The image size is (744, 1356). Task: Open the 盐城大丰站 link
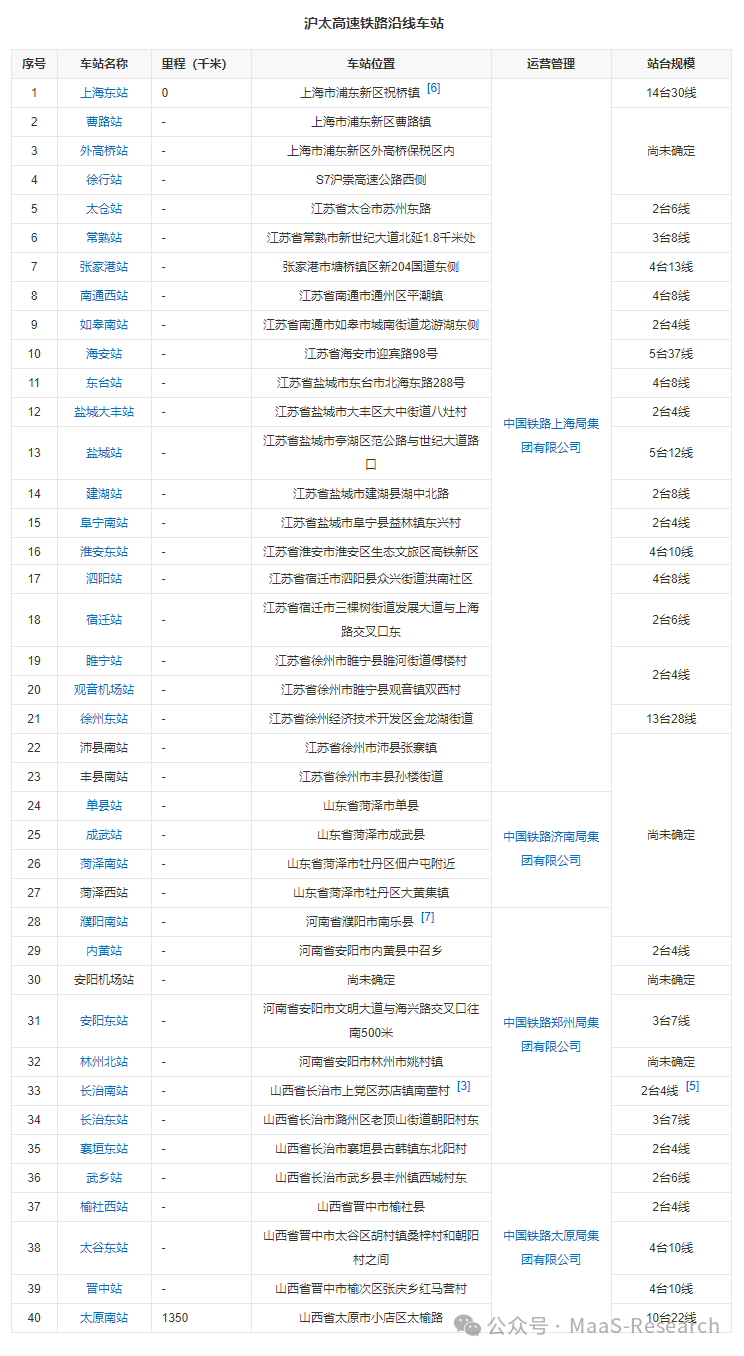click(104, 412)
